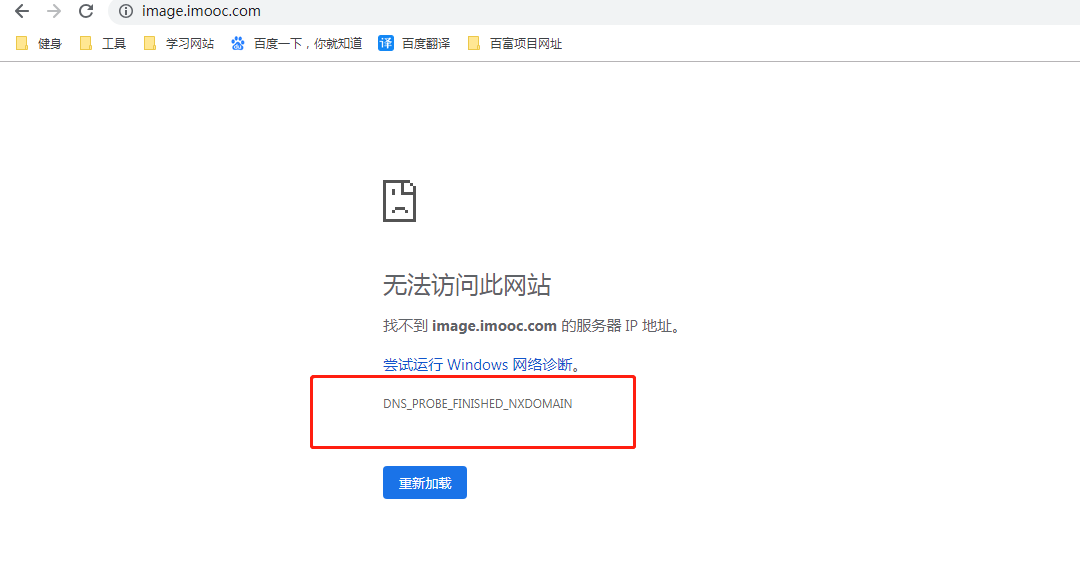Image resolution: width=1080 pixels, height=566 pixels.
Task: Select the DNS_PROBE_FINISHED_NXDOMAIN error code text
Action: [477, 403]
